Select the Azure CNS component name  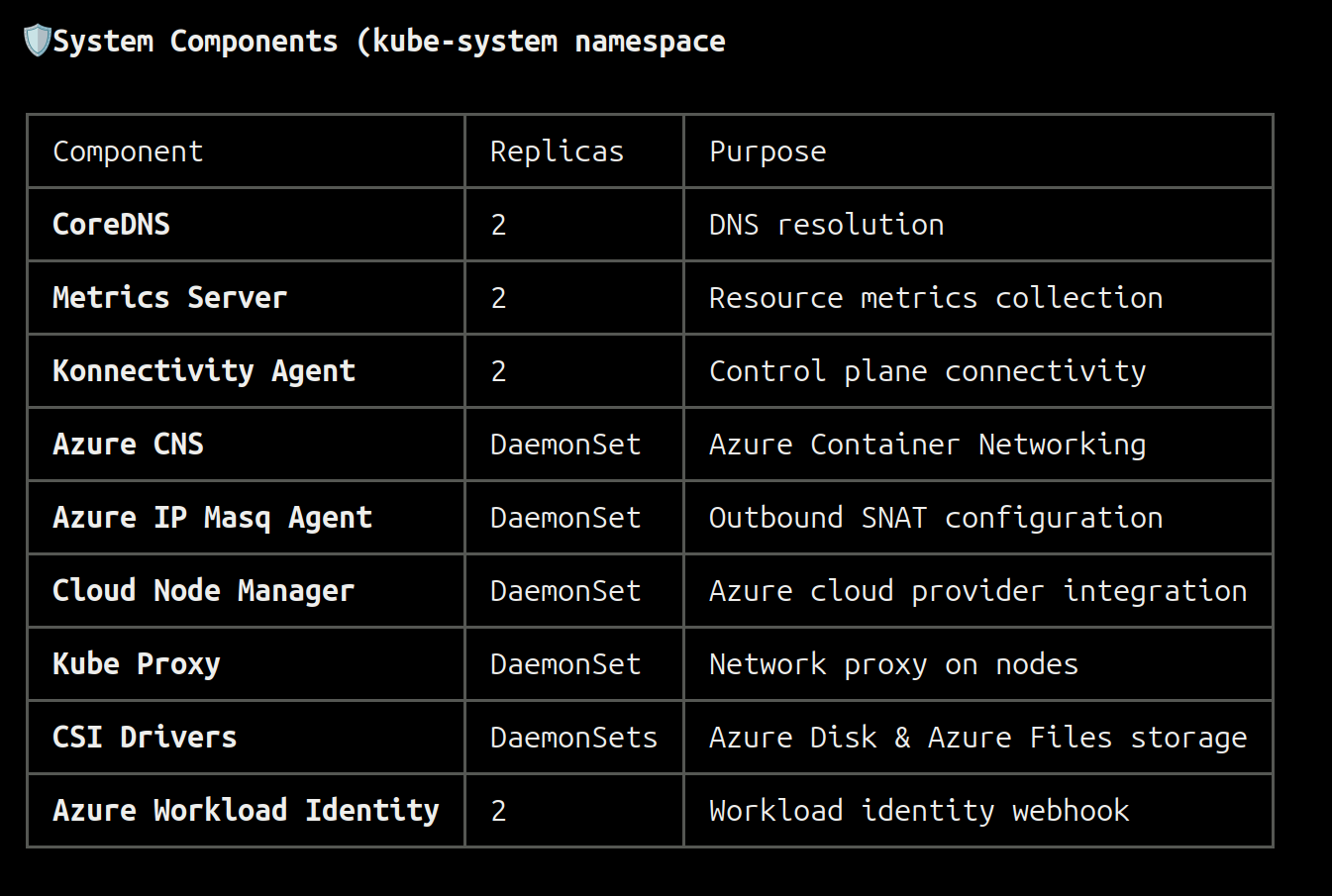pyautogui.click(x=128, y=445)
